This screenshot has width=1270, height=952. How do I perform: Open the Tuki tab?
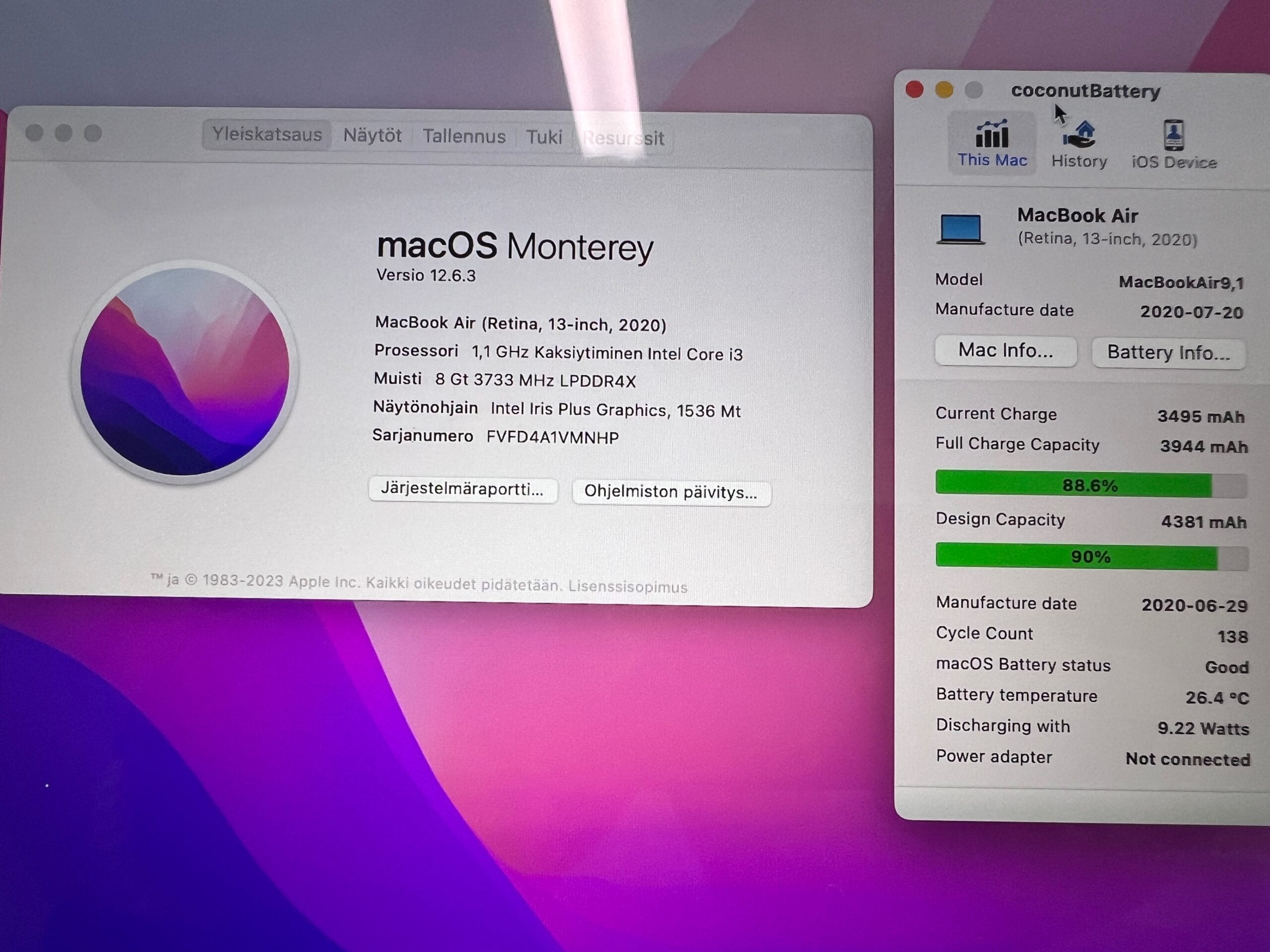click(544, 137)
